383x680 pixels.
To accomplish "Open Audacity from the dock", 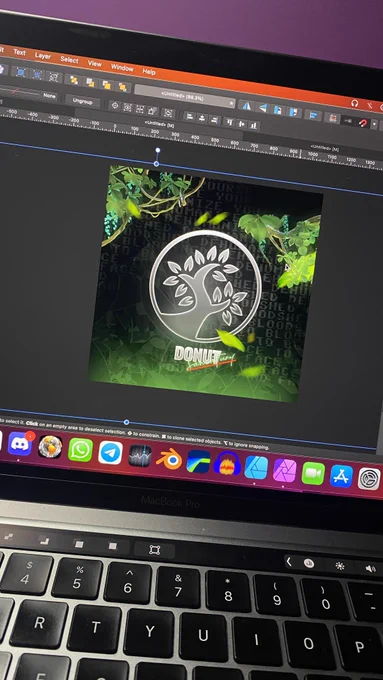I will 227,464.
